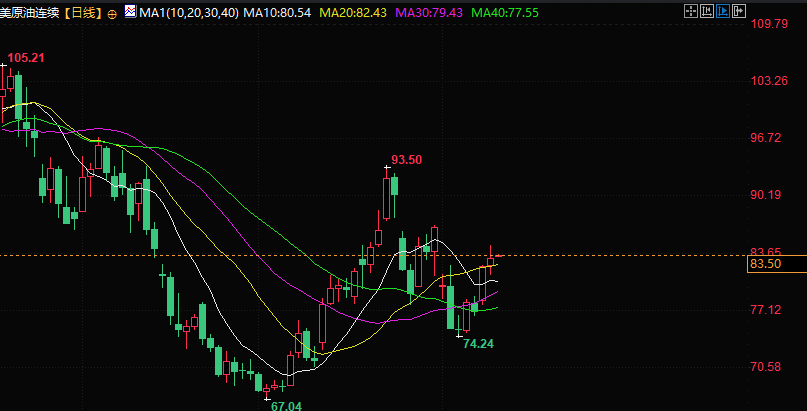The height and width of the screenshot is (411, 807).
Task: Click the 105.21 high price marker
Action: [x=26, y=58]
